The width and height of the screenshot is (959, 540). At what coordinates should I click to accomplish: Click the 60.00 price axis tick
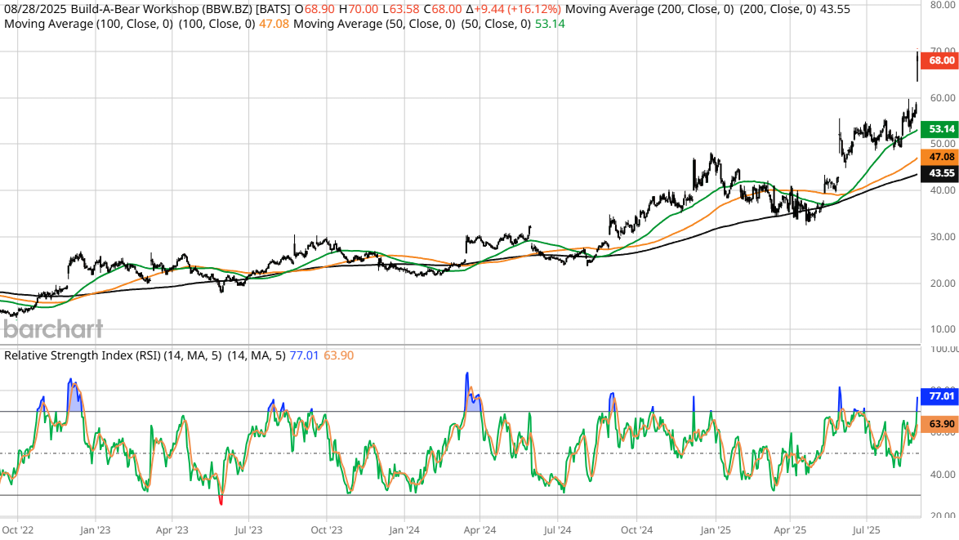942,98
